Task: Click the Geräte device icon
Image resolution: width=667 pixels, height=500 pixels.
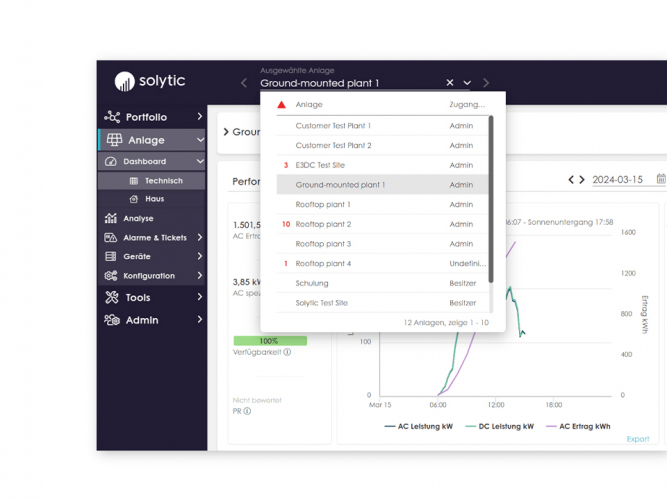Action: click(x=111, y=256)
